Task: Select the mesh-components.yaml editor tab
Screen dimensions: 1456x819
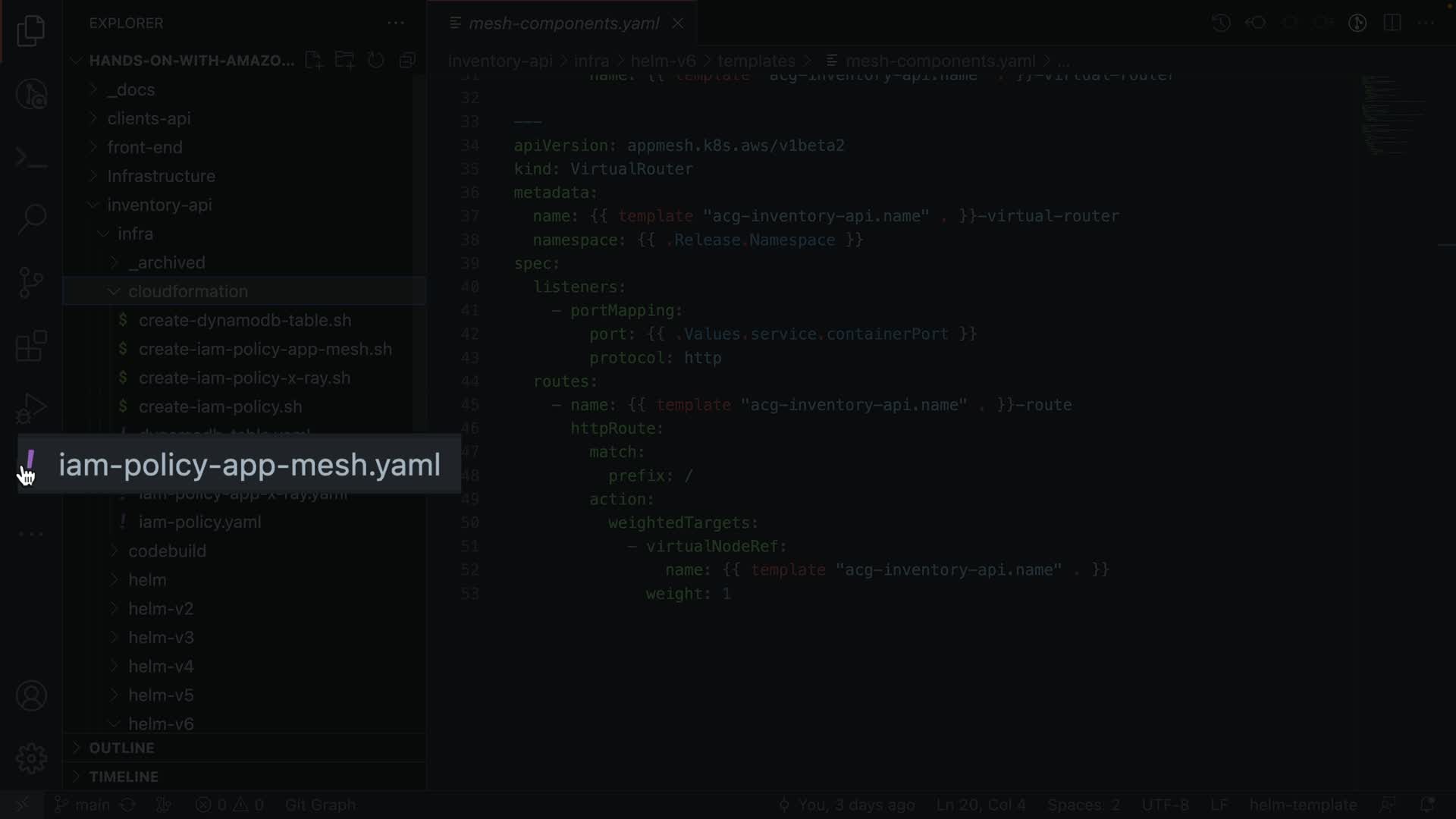Action: coord(563,24)
